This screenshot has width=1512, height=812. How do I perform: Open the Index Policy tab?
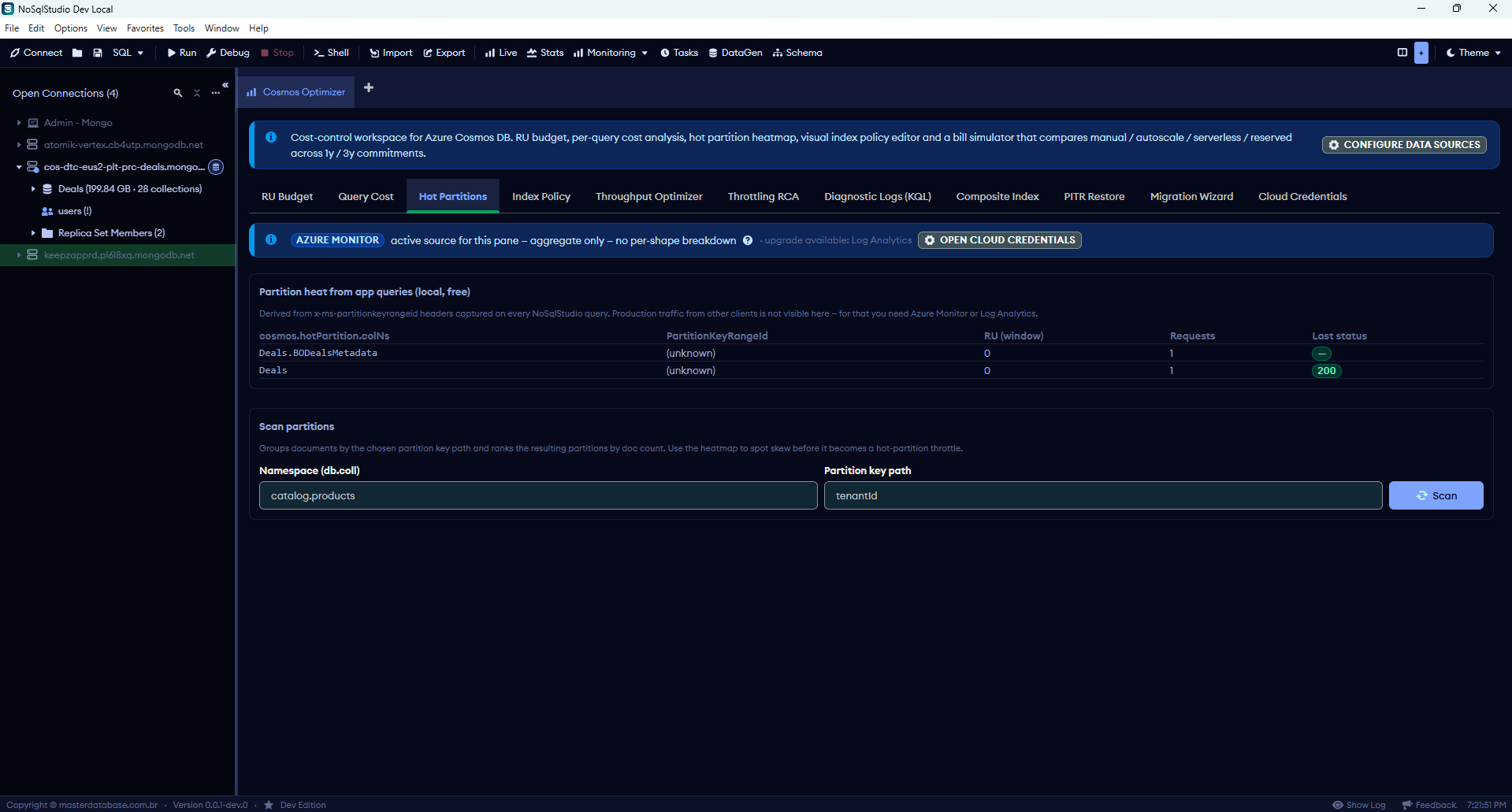[541, 197]
